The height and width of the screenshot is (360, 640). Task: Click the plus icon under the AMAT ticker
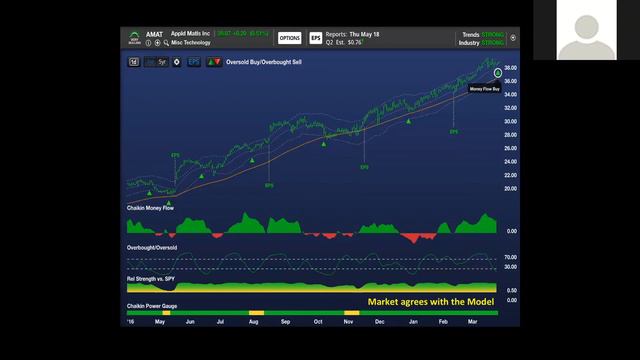(x=157, y=43)
